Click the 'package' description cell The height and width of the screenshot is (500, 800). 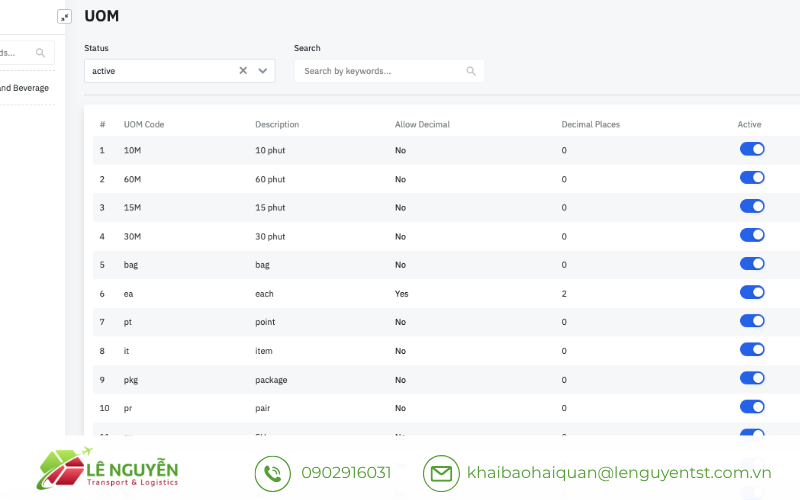[x=271, y=380]
